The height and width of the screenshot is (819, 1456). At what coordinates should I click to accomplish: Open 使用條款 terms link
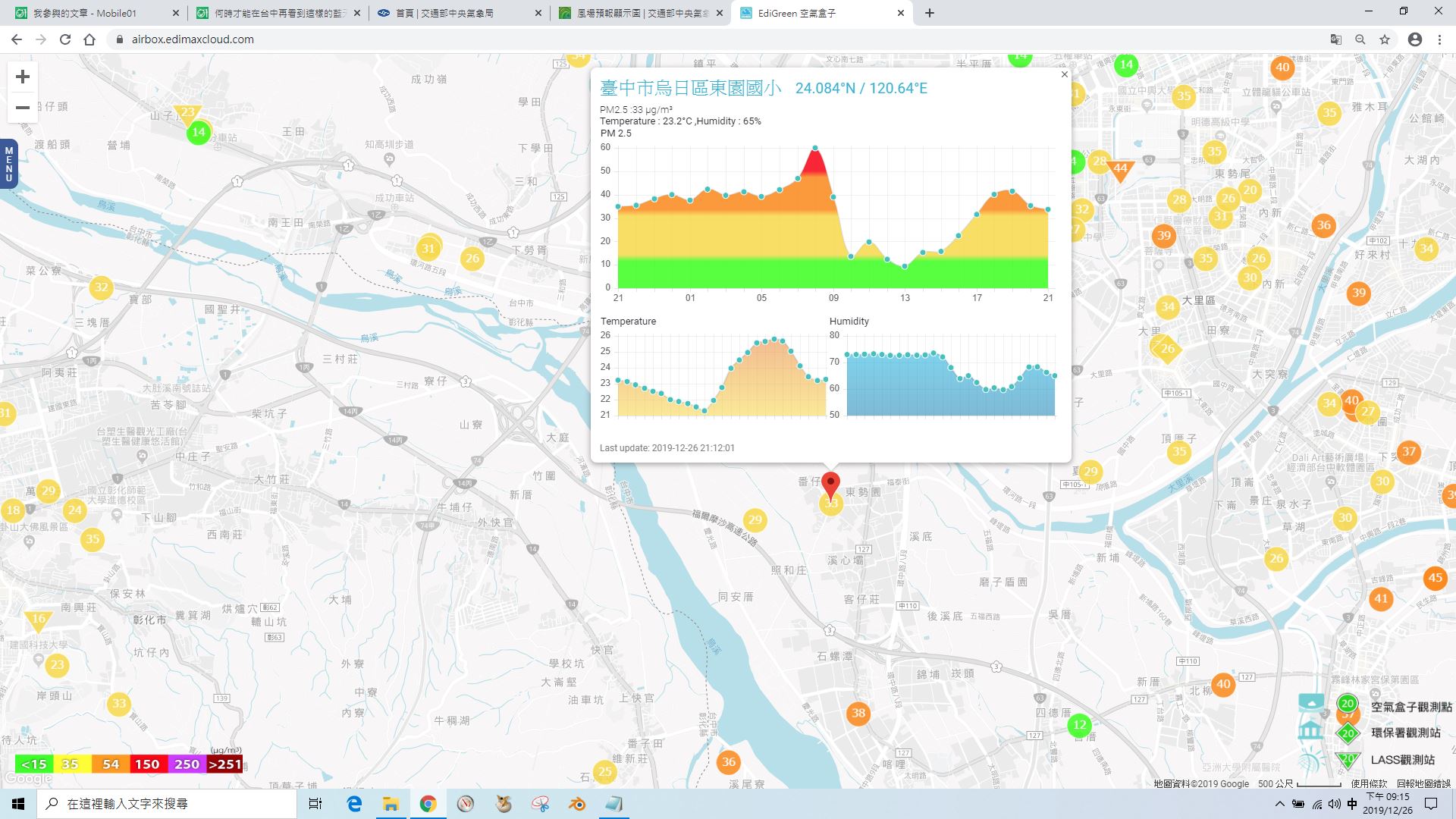1370,783
